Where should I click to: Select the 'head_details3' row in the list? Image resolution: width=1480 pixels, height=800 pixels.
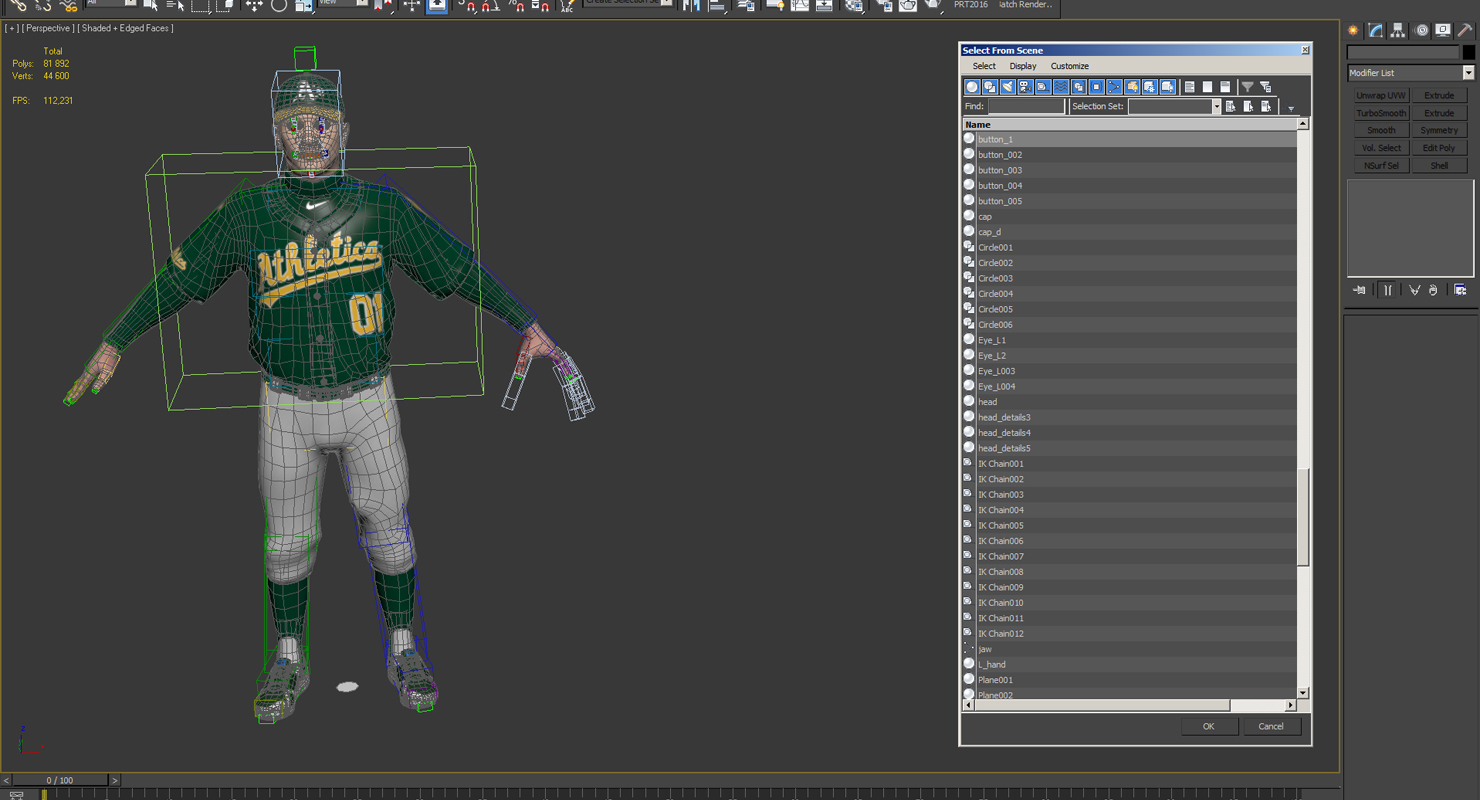(x=1129, y=417)
